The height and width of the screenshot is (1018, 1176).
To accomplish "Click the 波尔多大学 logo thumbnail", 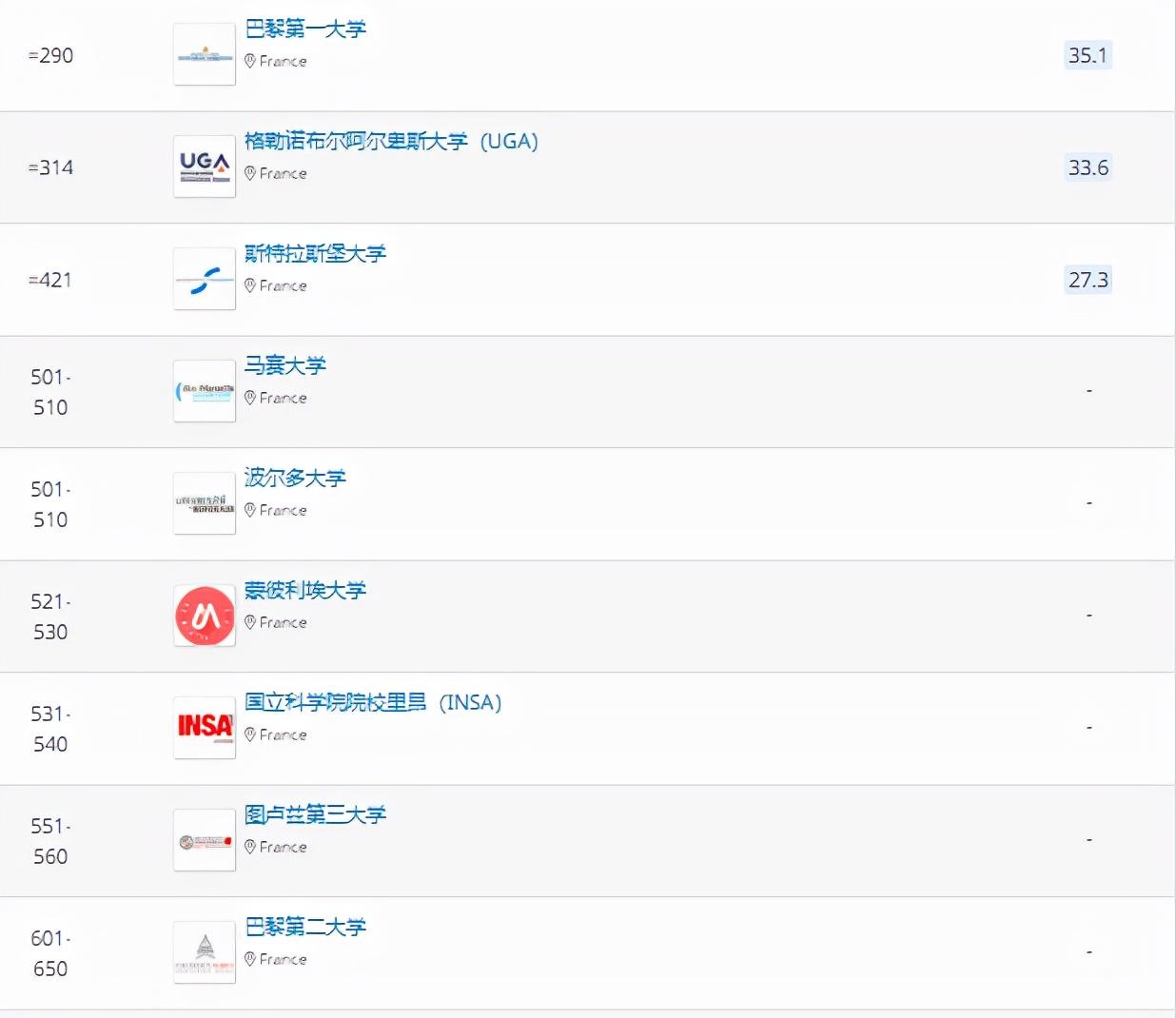I will (x=205, y=503).
